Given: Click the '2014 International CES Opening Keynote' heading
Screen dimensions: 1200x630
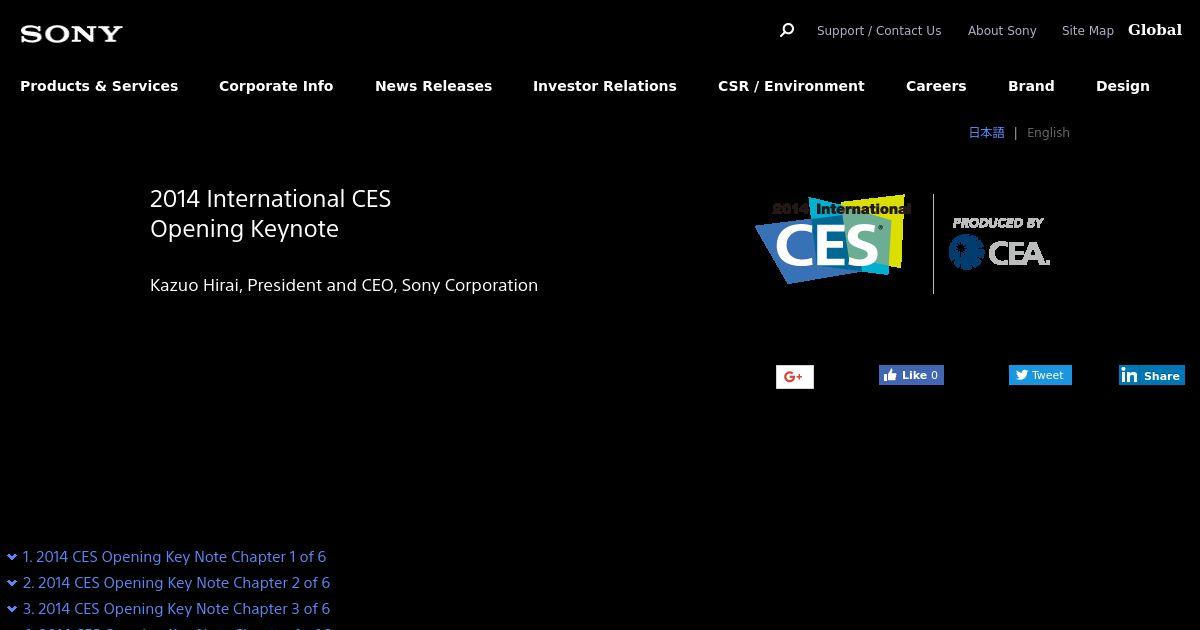Looking at the screenshot, I should click(x=270, y=214).
